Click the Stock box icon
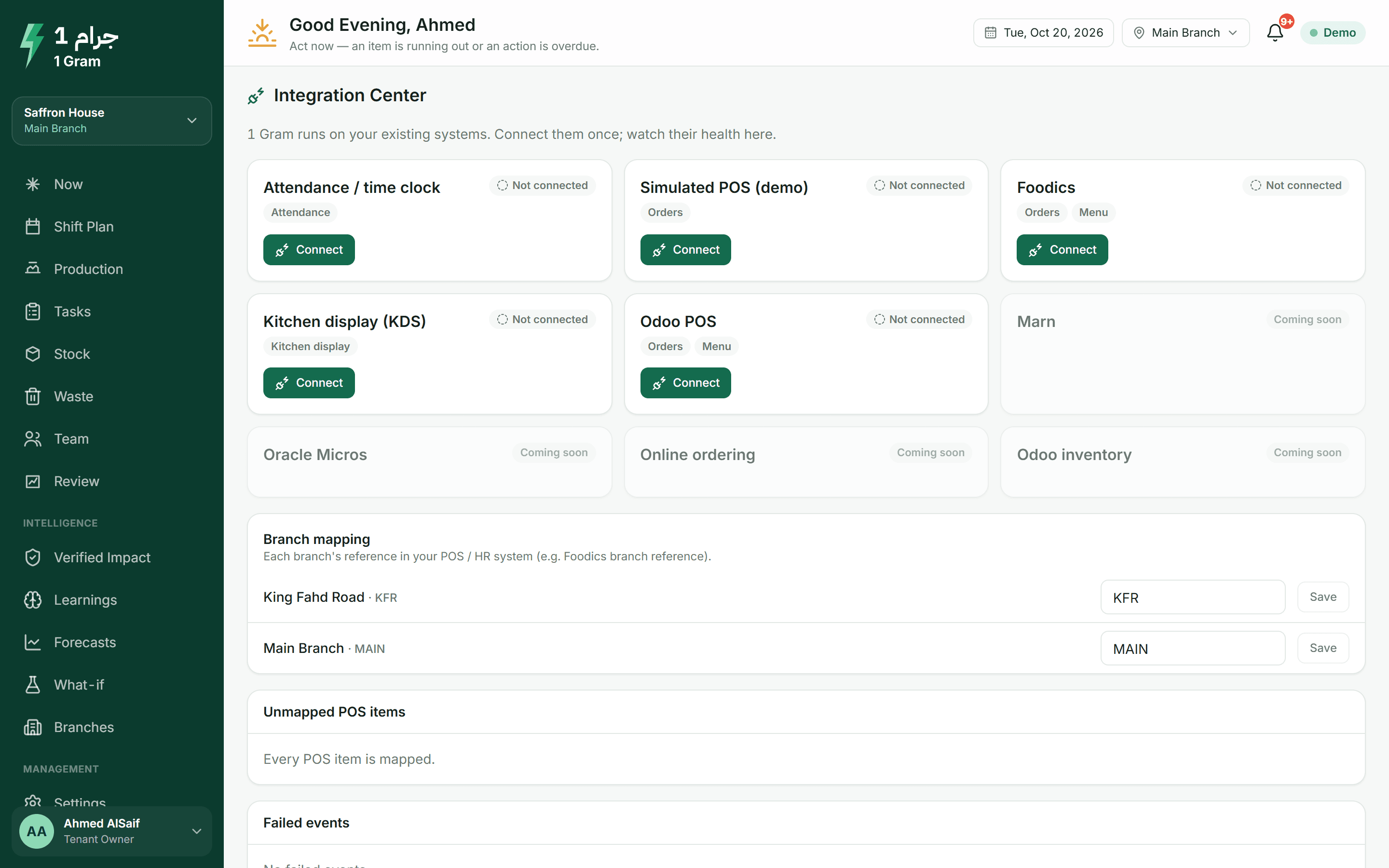The height and width of the screenshot is (868, 1389). click(33, 353)
